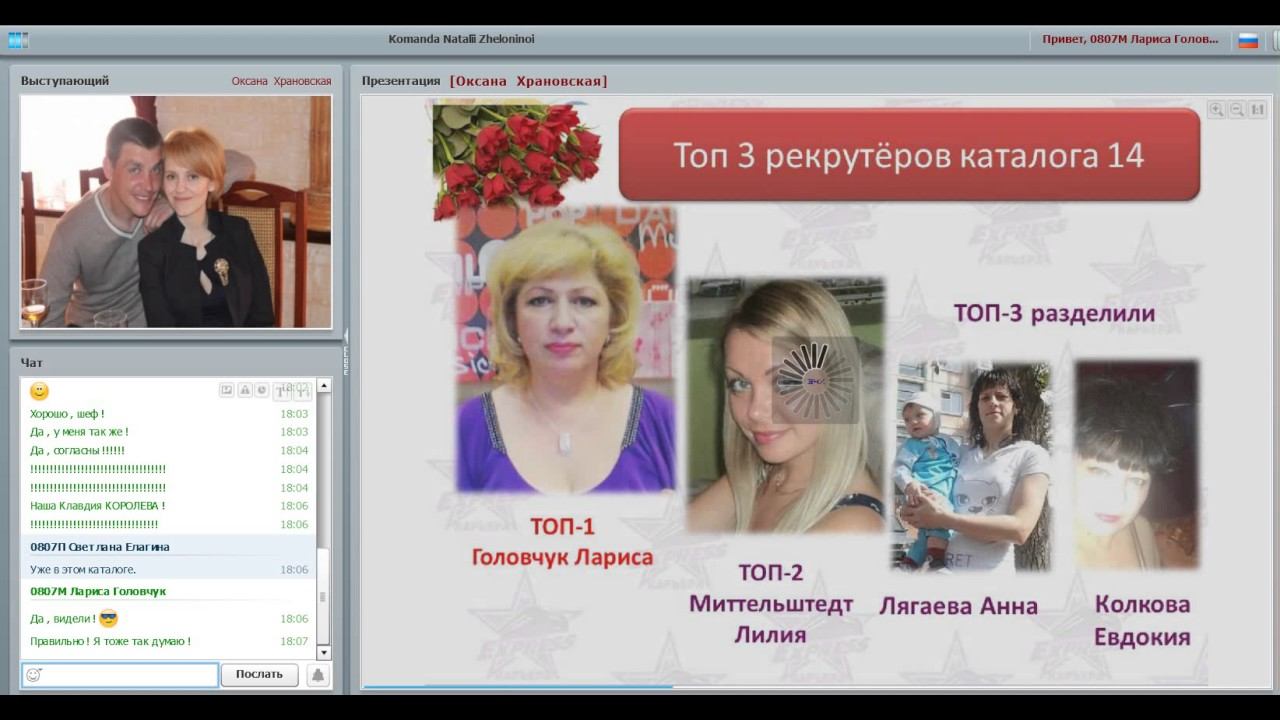This screenshot has width=1280, height=720.
Task: Open the emoticon picker in chat input
Action: (34, 675)
